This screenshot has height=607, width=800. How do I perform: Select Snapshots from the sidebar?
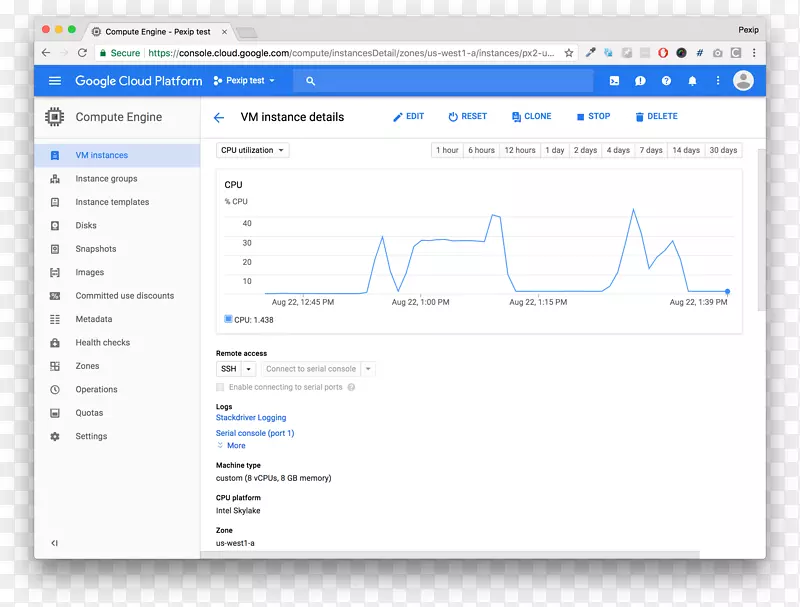point(96,249)
